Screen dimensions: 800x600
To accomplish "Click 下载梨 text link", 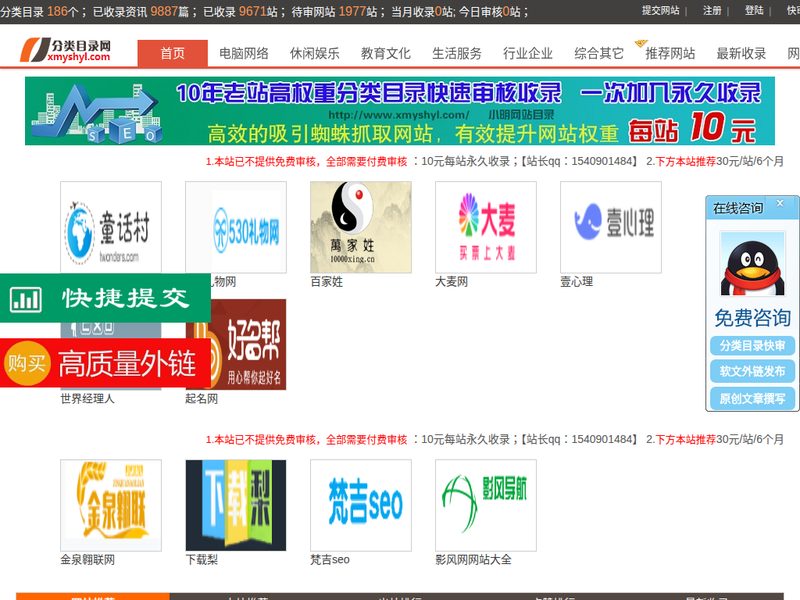I will (x=202, y=560).
